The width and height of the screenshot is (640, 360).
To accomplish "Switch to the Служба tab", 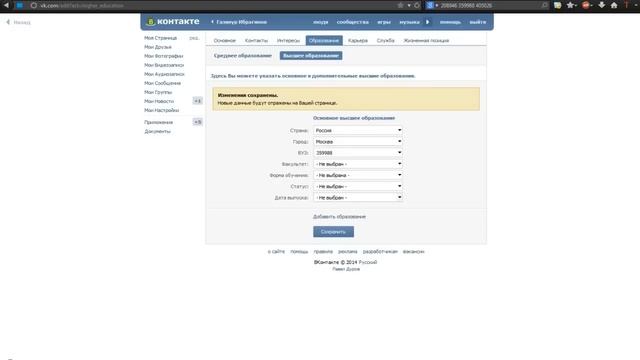I will tap(385, 40).
